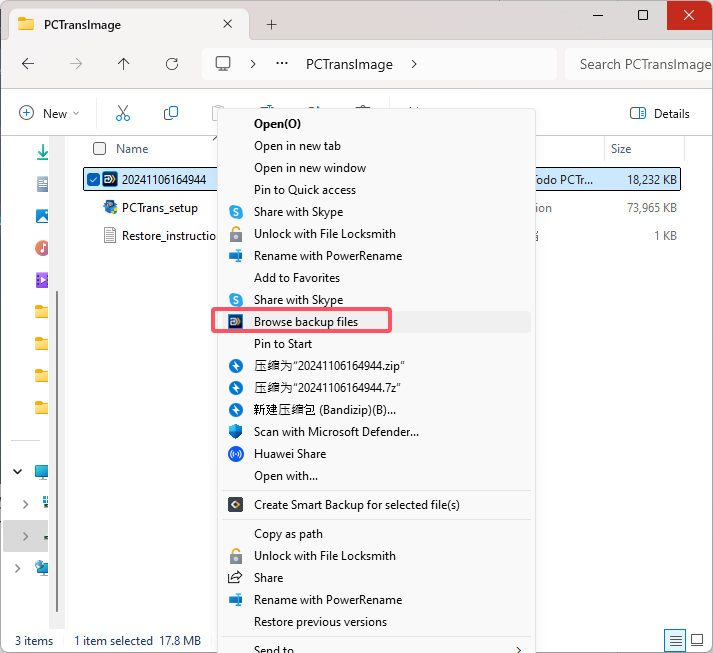Toggle the Details pane

click(x=660, y=113)
